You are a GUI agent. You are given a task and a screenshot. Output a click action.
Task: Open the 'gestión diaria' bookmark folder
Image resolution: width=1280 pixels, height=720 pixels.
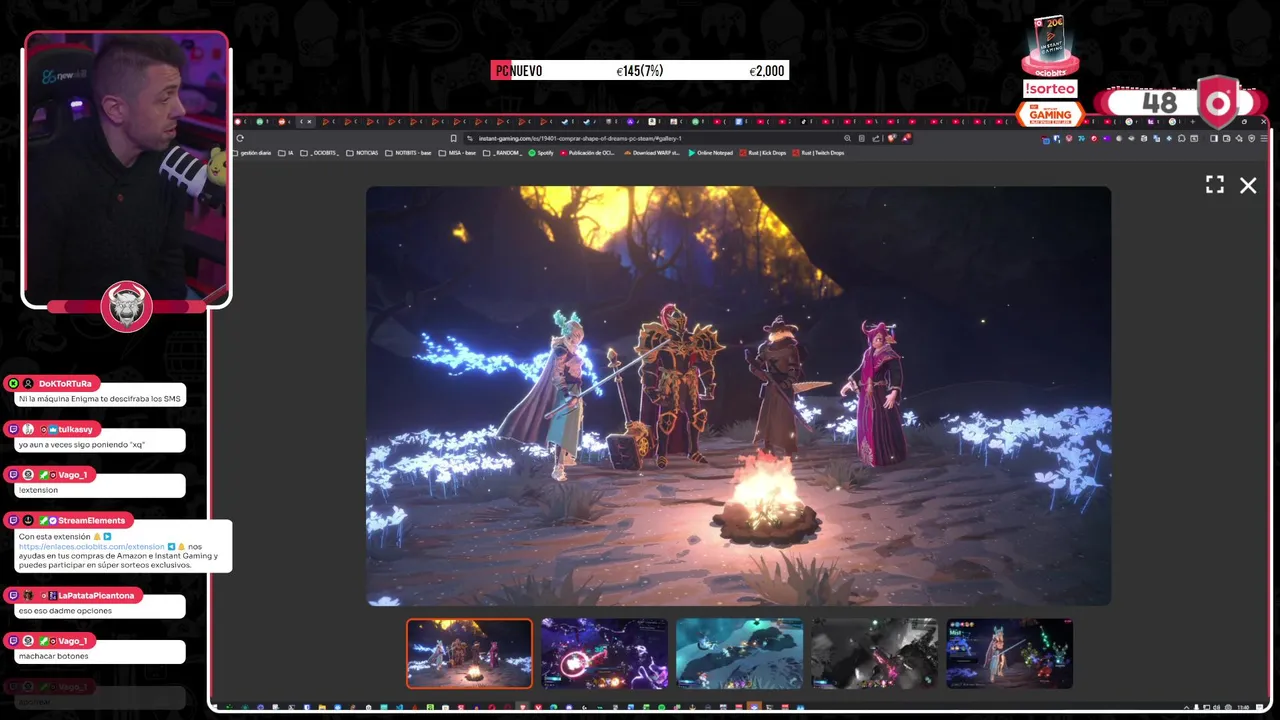click(x=253, y=153)
